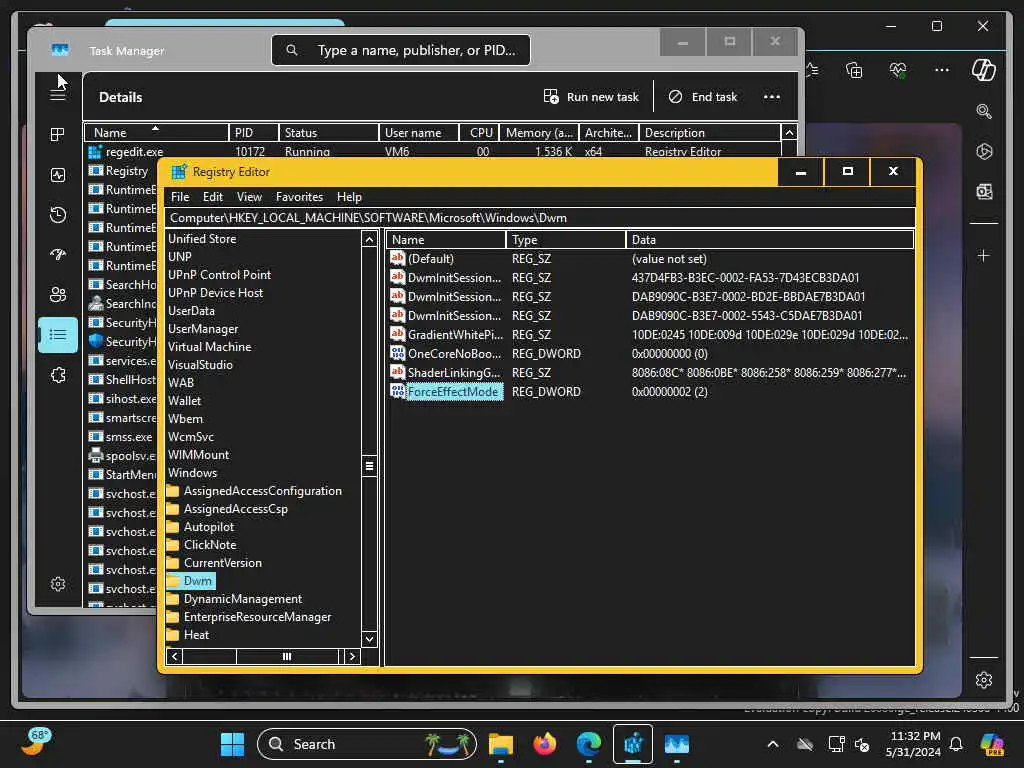
Task: Open File menu in Registry Editor
Action: (x=180, y=197)
